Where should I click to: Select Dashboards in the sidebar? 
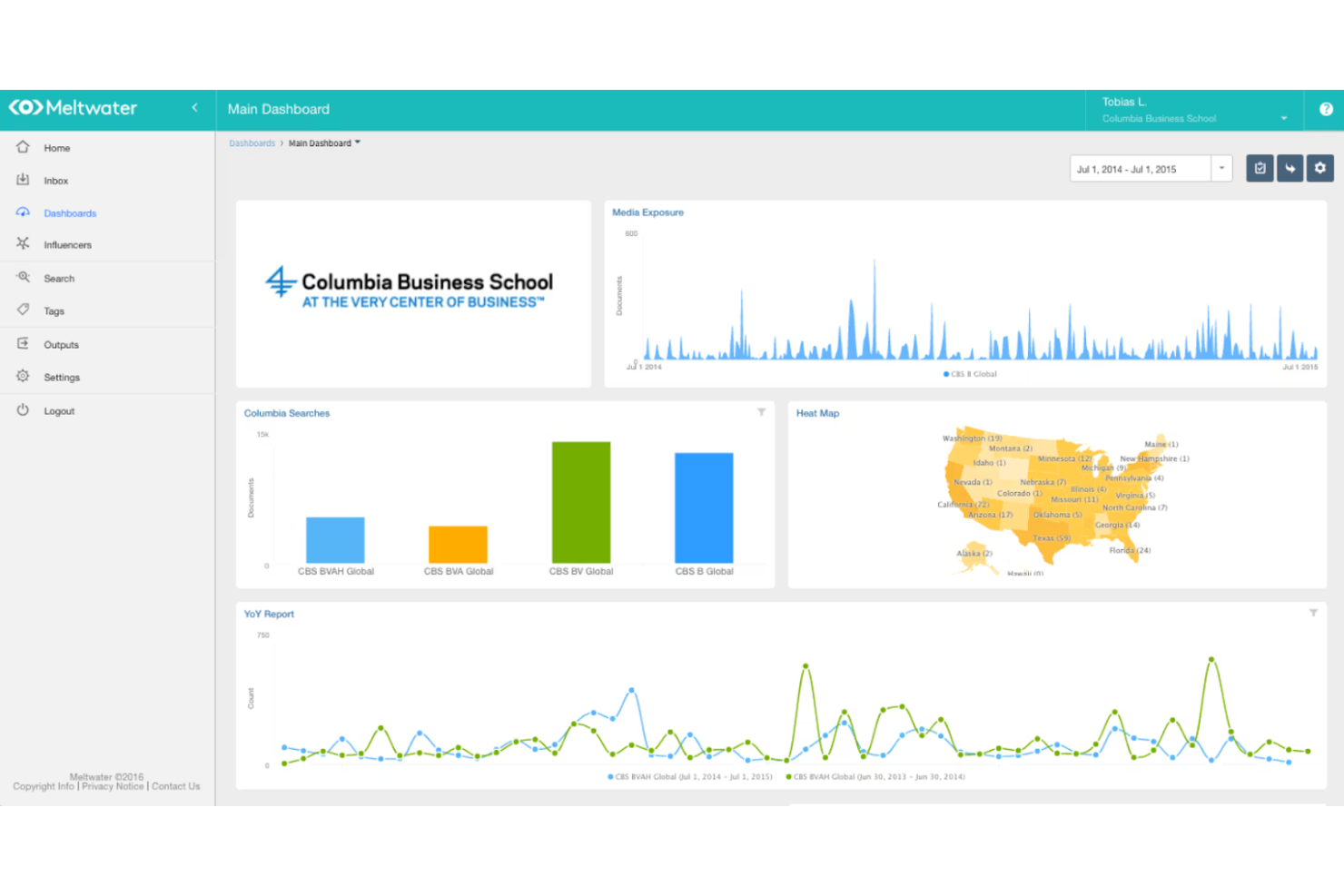pos(70,213)
